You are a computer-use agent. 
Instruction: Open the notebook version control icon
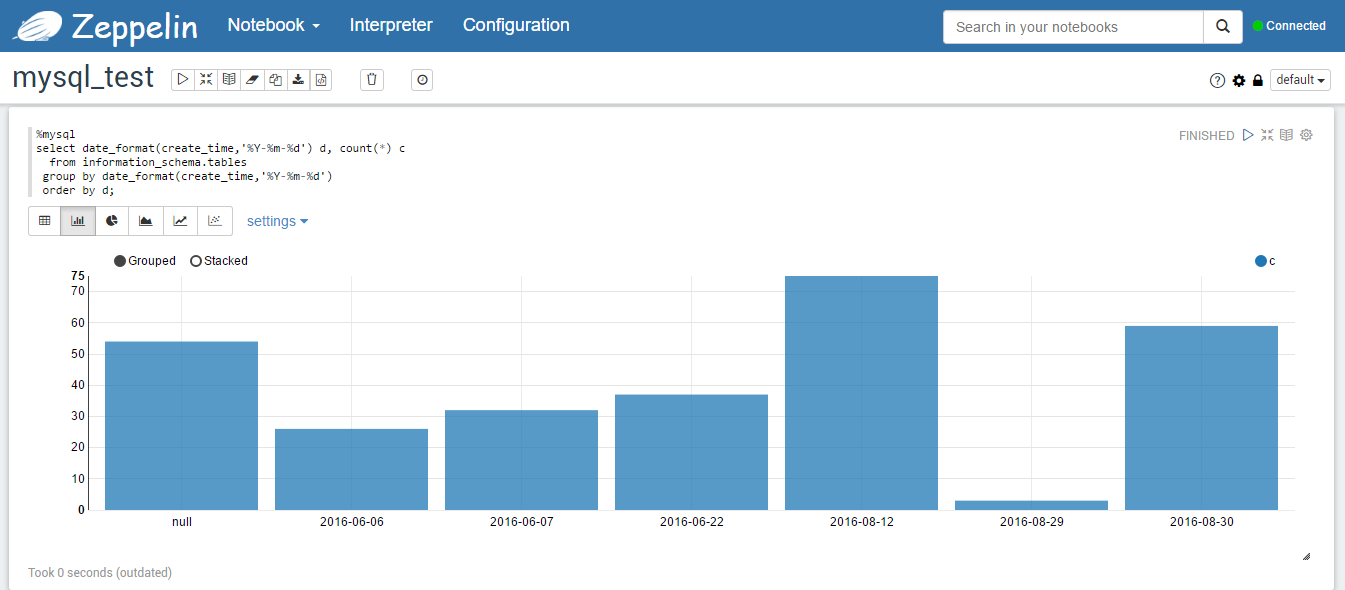[321, 80]
